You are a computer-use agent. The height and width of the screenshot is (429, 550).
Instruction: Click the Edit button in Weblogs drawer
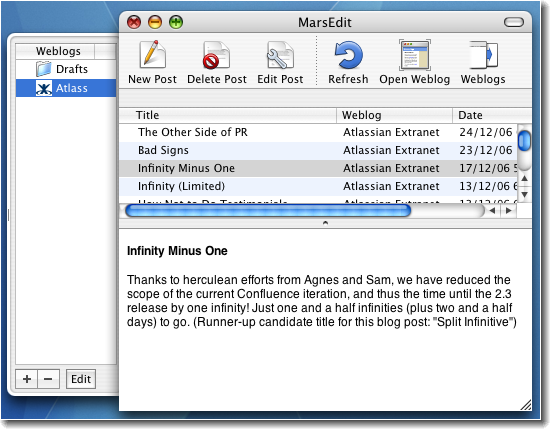pyautogui.click(x=81, y=379)
